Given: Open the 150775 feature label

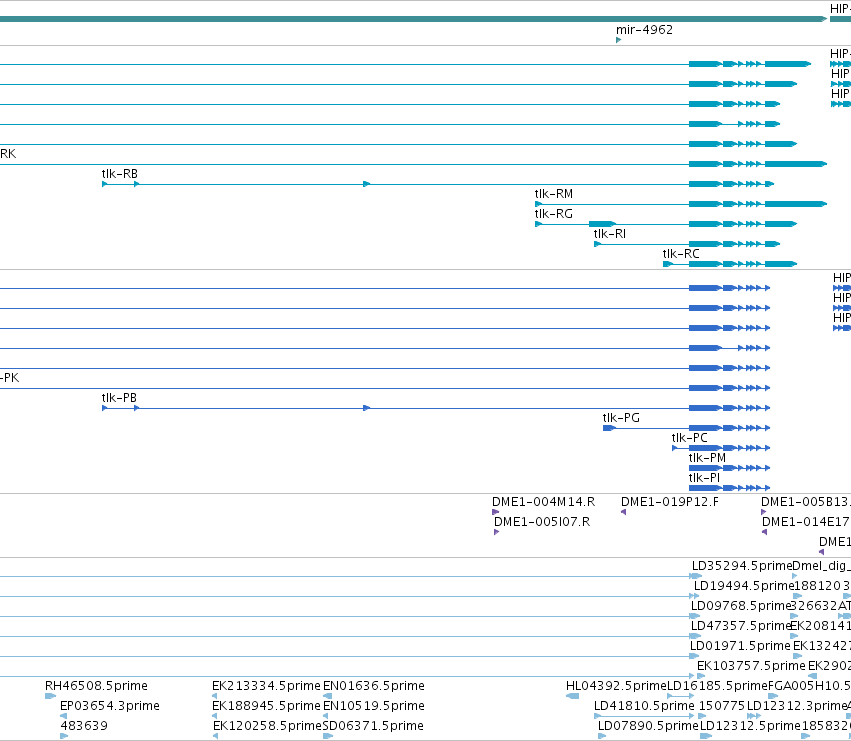Looking at the screenshot, I should pos(722,706).
